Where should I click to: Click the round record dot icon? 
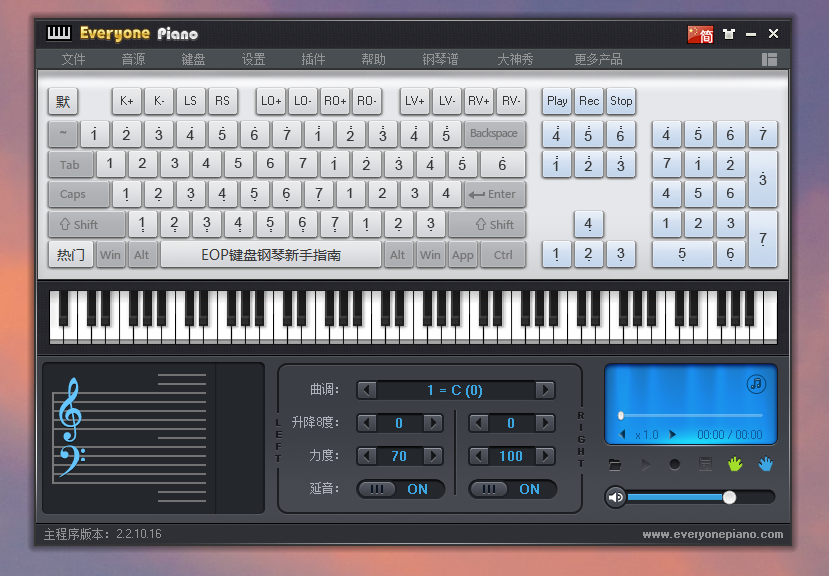coord(675,465)
